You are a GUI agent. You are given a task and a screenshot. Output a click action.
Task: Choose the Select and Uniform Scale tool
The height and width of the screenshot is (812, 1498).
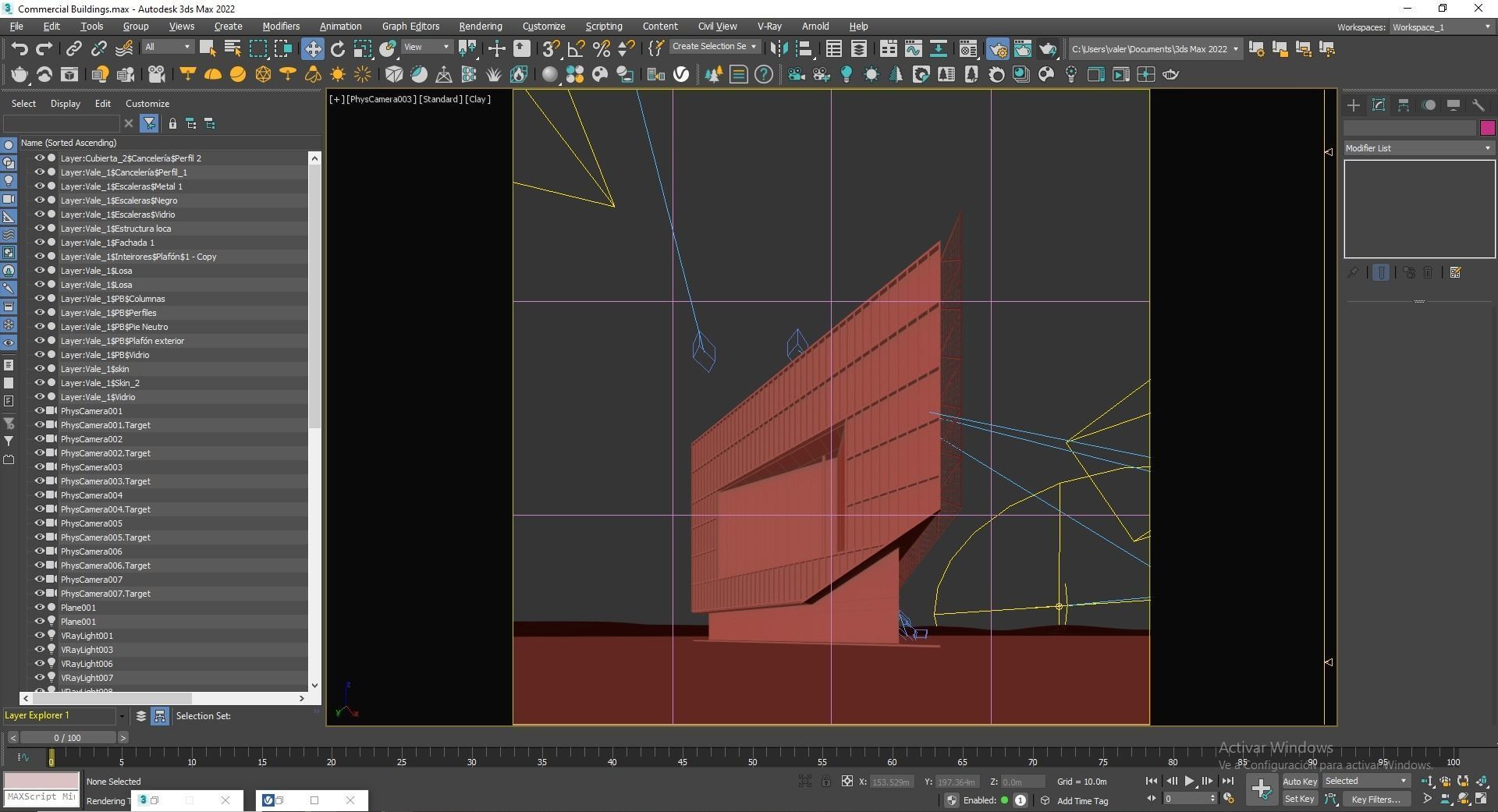(x=363, y=49)
